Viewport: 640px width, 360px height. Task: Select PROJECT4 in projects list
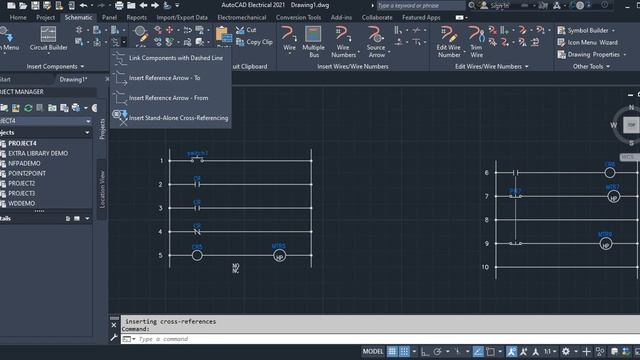click(22, 143)
